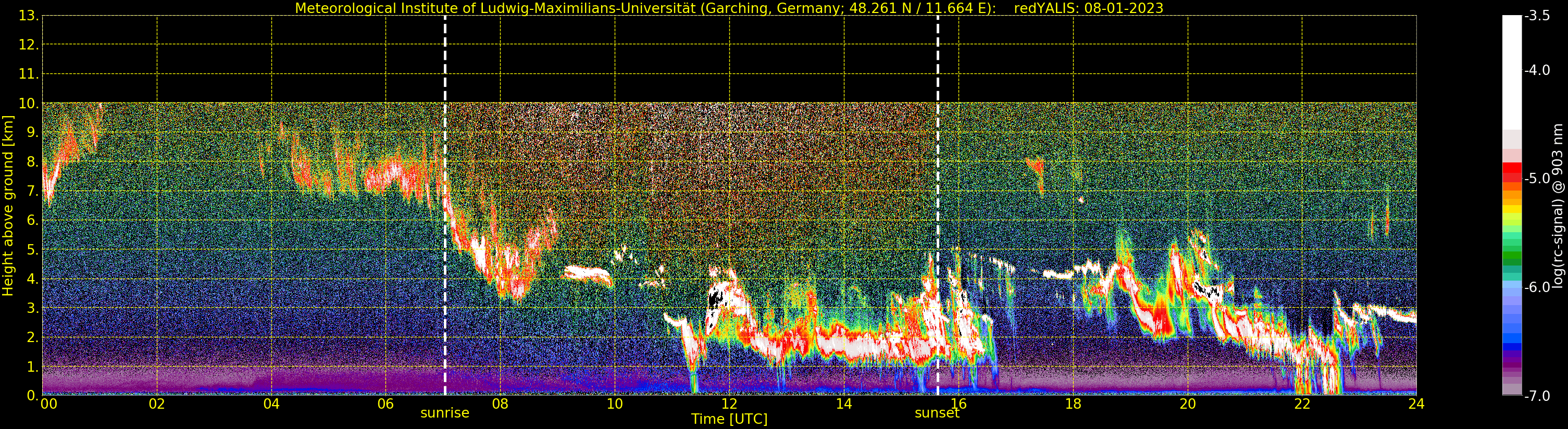Image resolution: width=1568 pixels, height=429 pixels.
Task: Click the 'Time [UTC]' axis label
Action: click(x=729, y=419)
